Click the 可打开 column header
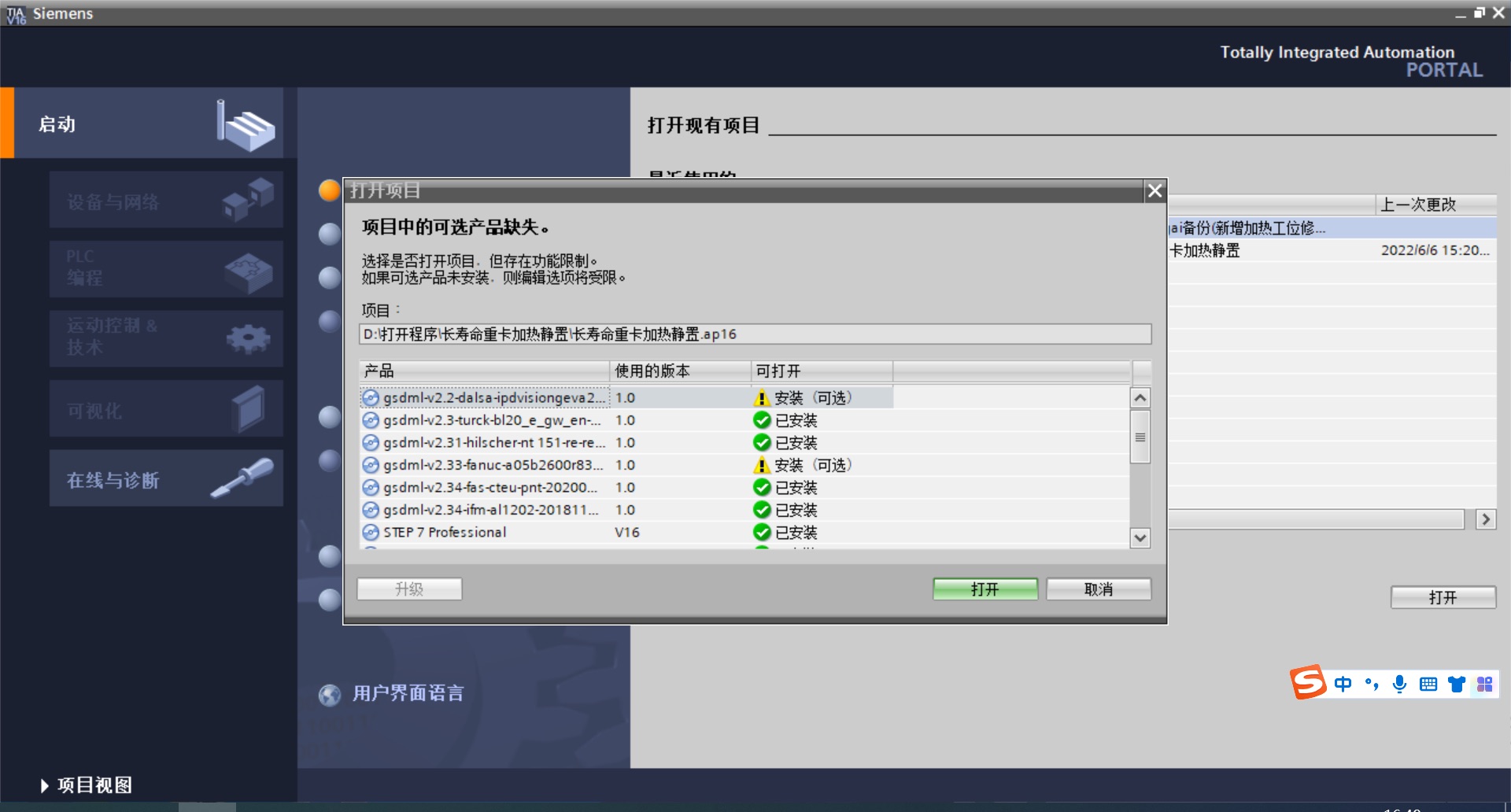The height and width of the screenshot is (812, 1511). tap(822, 371)
